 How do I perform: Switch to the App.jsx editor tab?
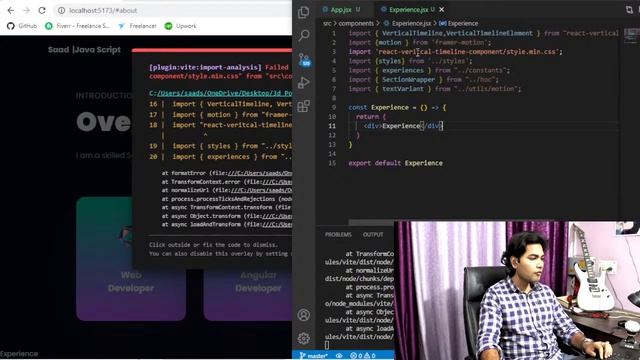[341, 9]
